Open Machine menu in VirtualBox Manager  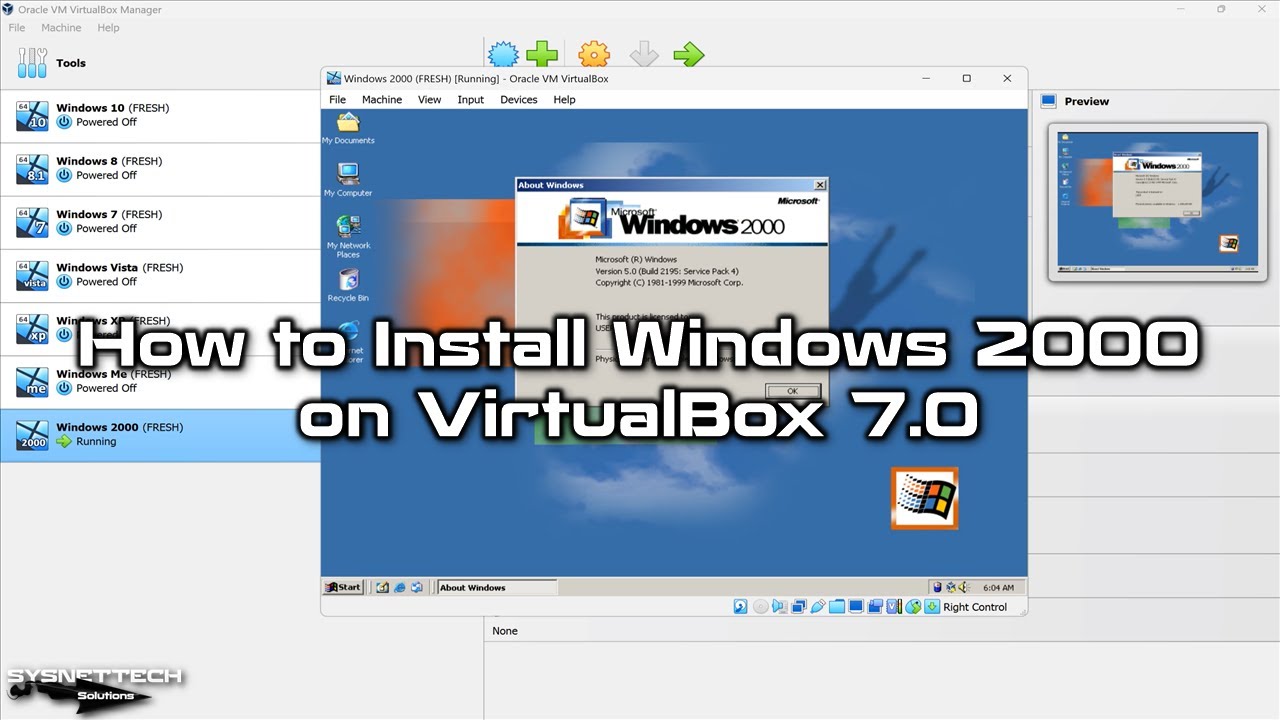61,28
